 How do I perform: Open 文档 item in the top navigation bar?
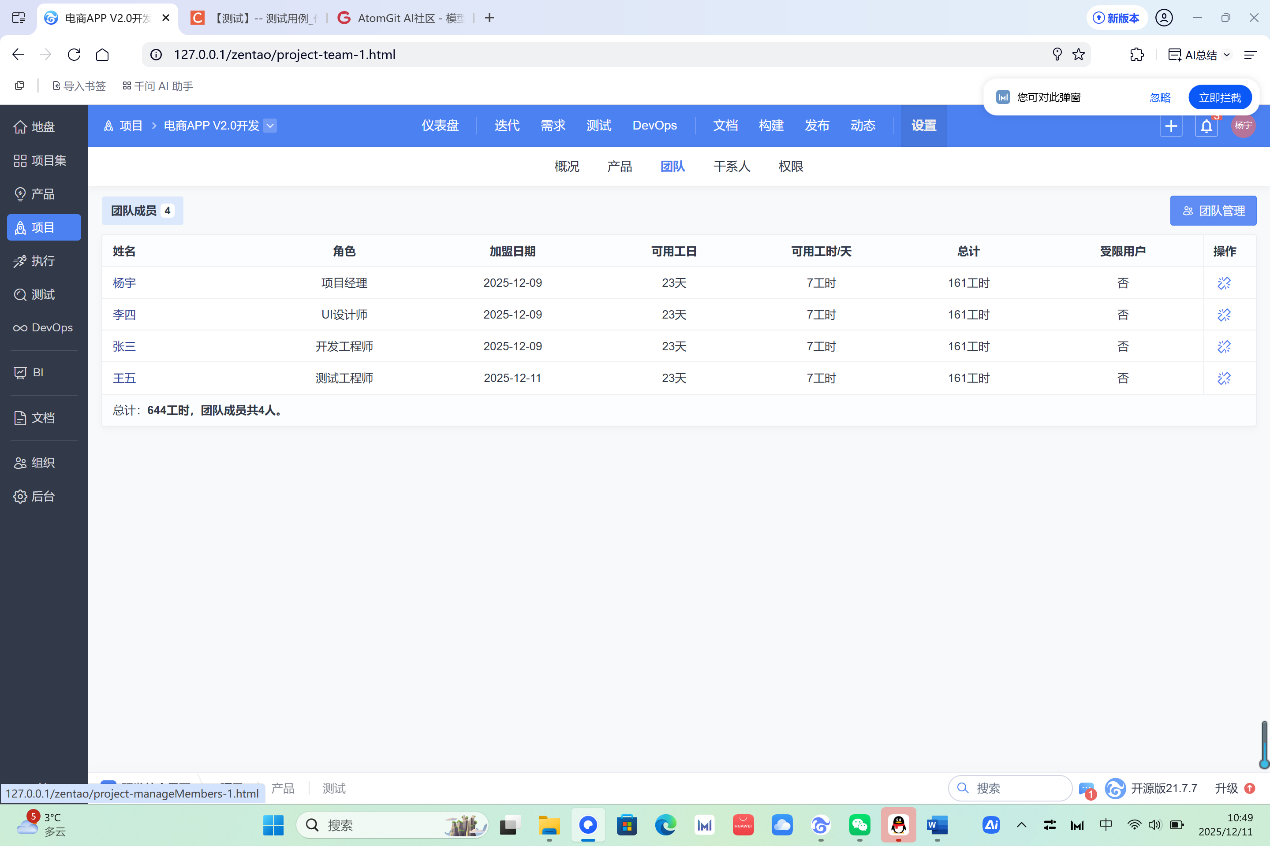pos(725,126)
